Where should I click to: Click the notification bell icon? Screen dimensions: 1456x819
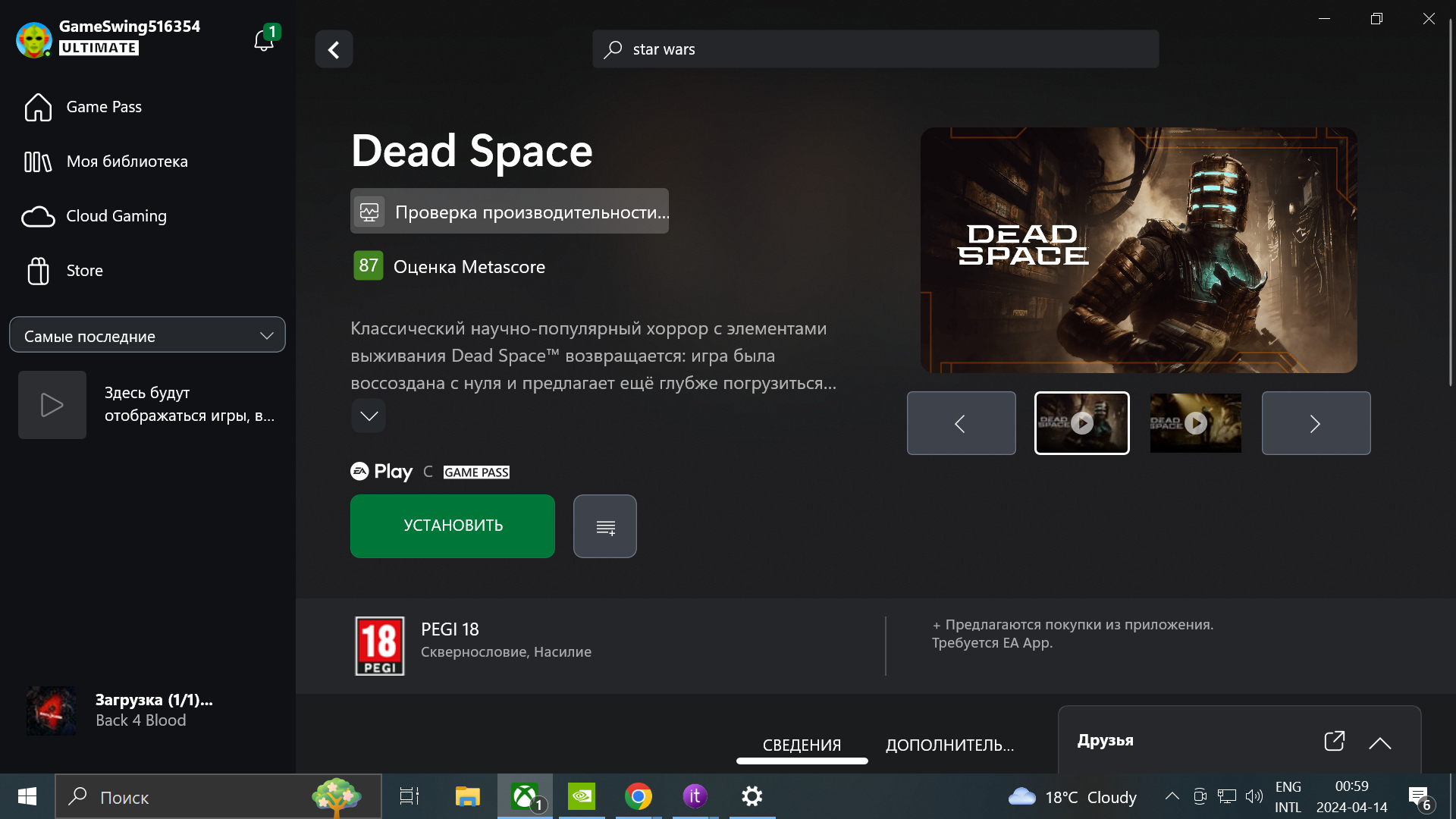pos(263,40)
